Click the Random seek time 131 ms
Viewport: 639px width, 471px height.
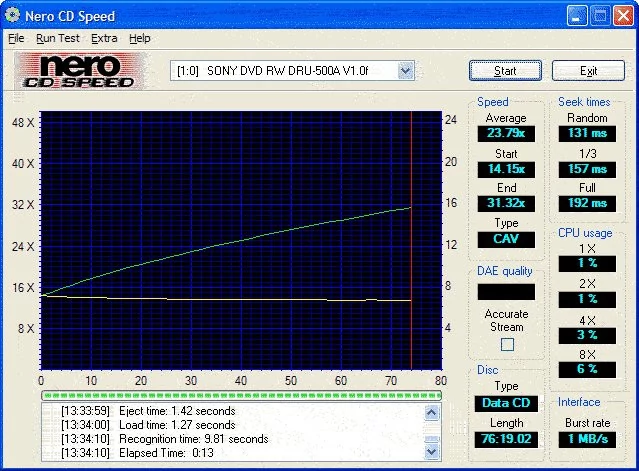pyautogui.click(x=587, y=133)
